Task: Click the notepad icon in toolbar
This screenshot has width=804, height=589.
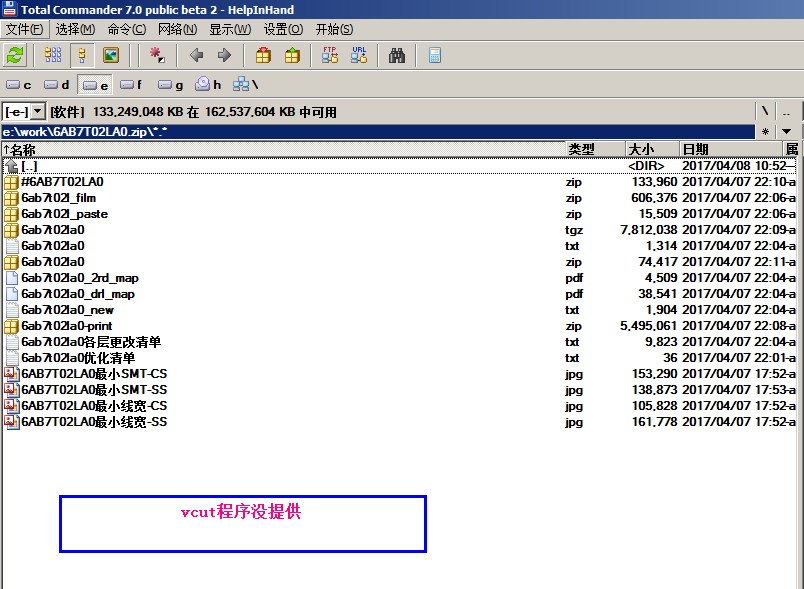Action: click(434, 55)
